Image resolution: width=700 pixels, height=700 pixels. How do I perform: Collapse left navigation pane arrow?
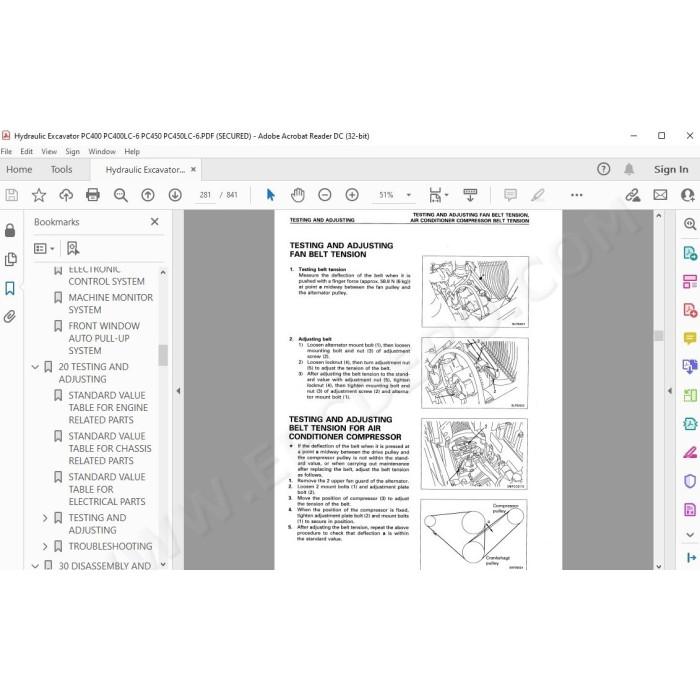click(178, 391)
